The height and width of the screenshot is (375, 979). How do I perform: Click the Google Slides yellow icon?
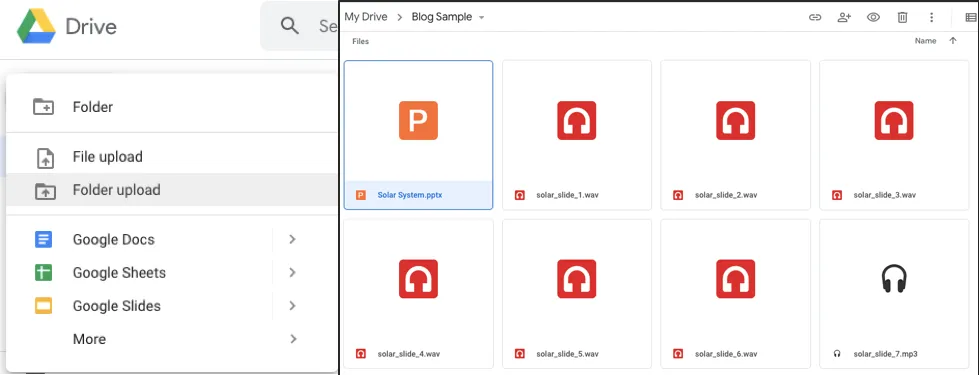coord(44,306)
